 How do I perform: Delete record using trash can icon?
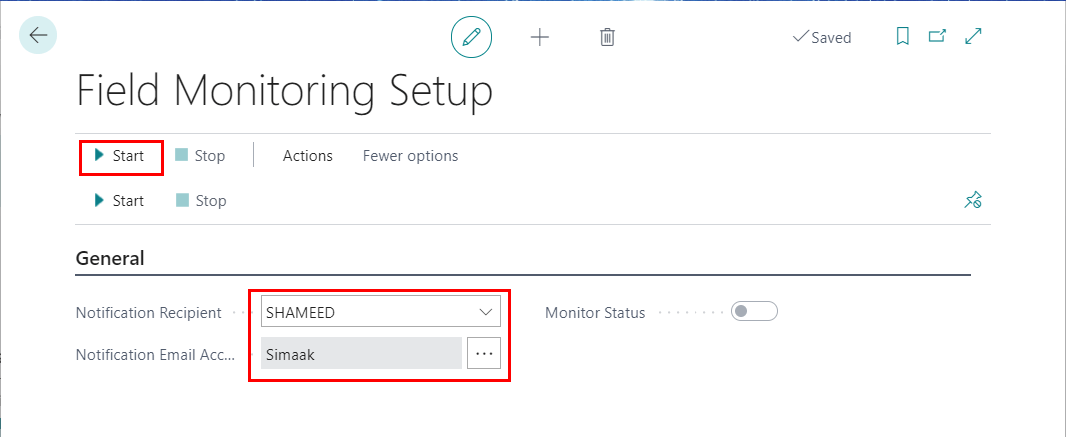click(607, 37)
